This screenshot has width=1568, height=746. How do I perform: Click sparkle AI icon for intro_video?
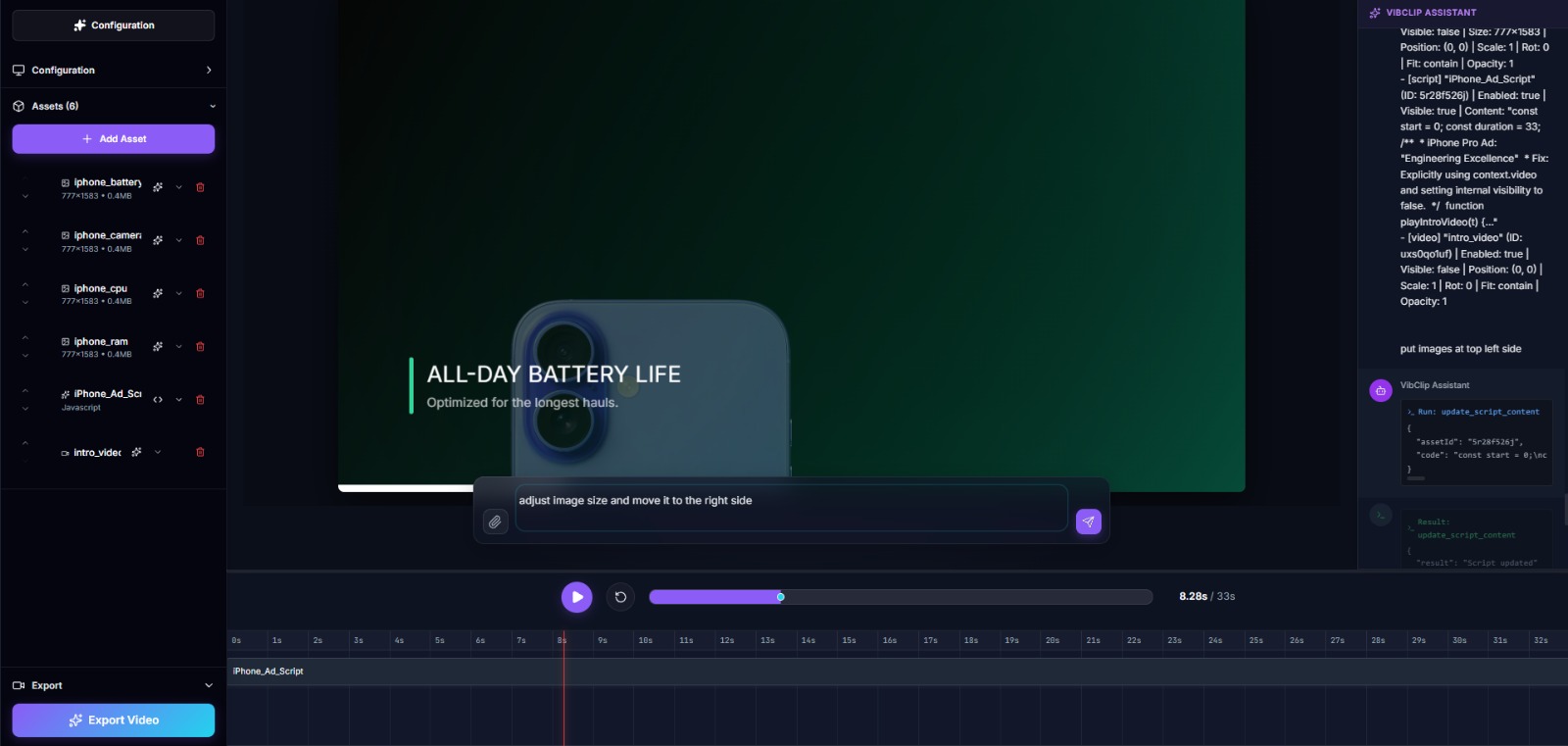tap(136, 452)
